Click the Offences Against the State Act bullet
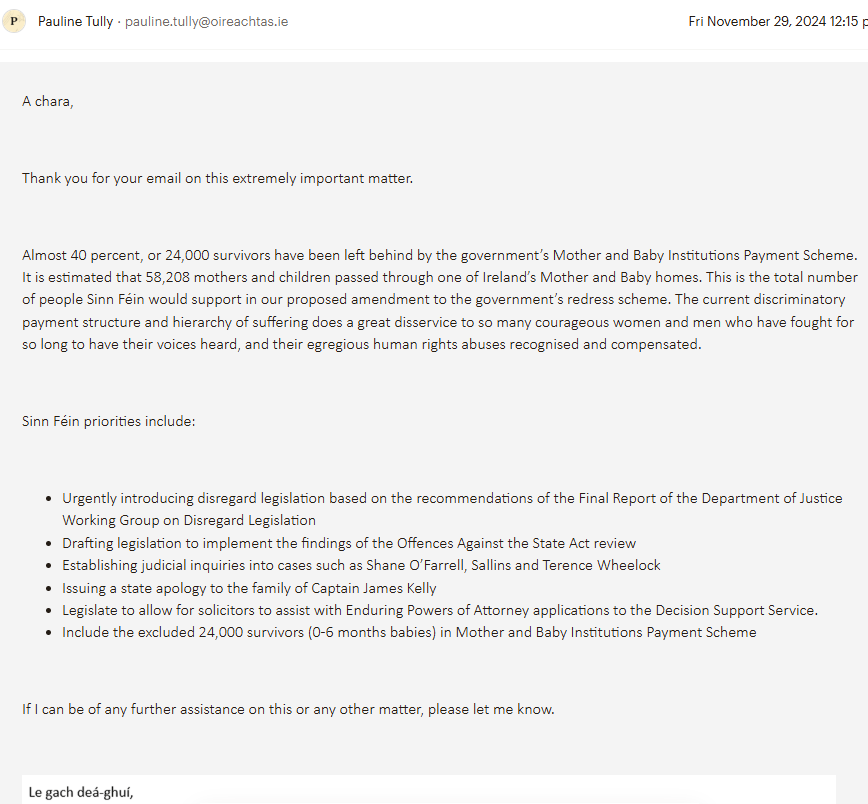868x804 pixels. point(349,543)
